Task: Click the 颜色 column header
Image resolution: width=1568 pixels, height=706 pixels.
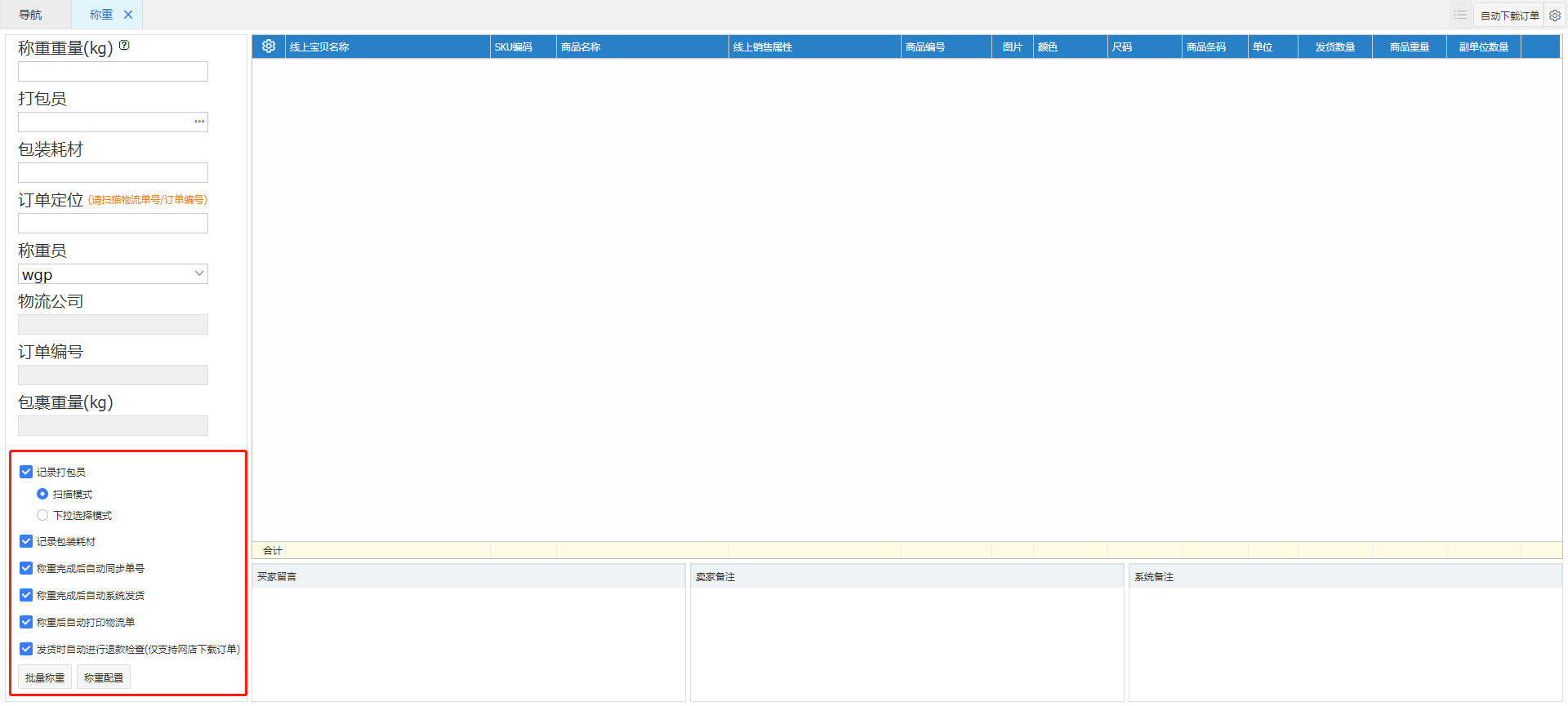Action: (1070, 47)
